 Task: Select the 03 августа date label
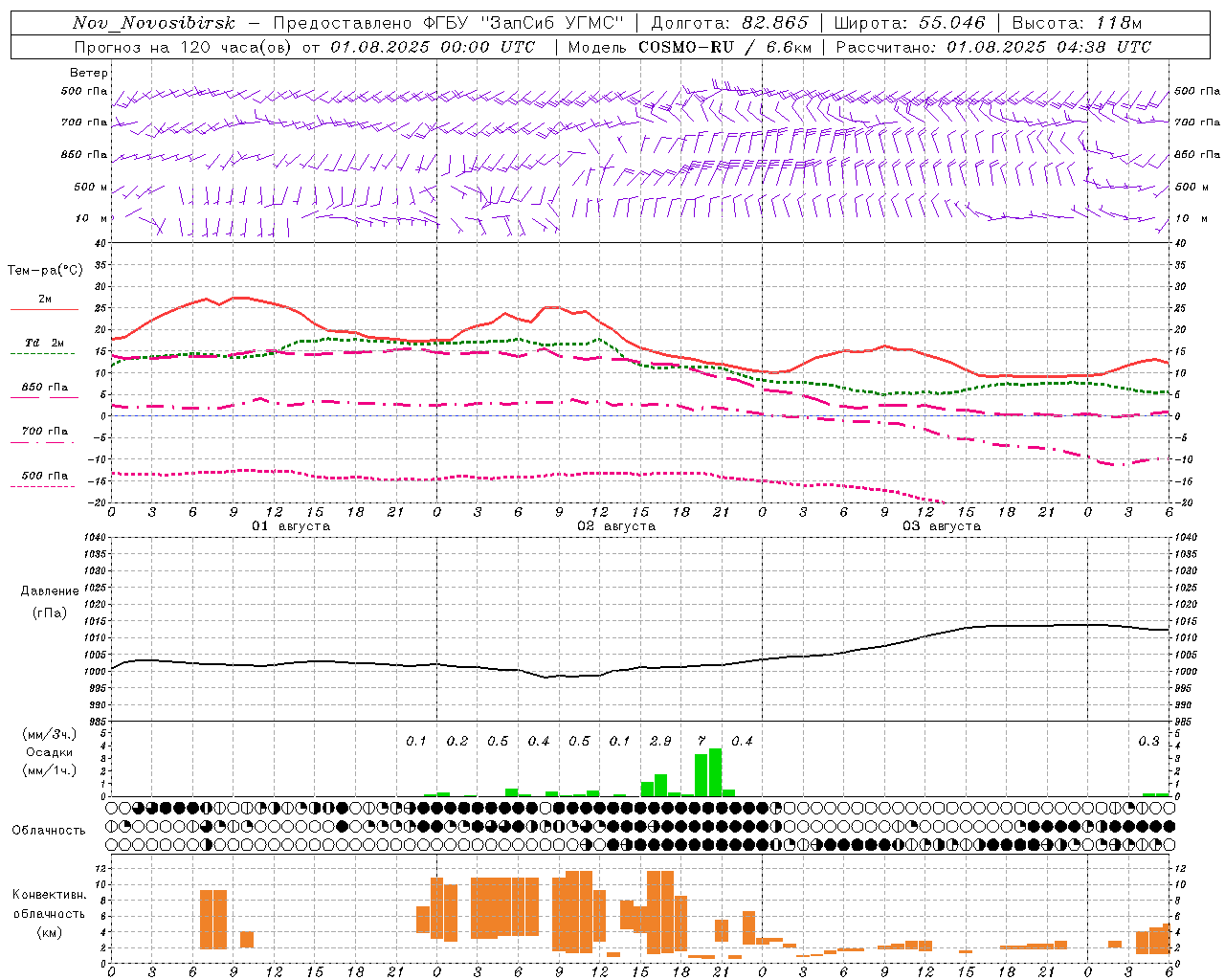coord(942,526)
